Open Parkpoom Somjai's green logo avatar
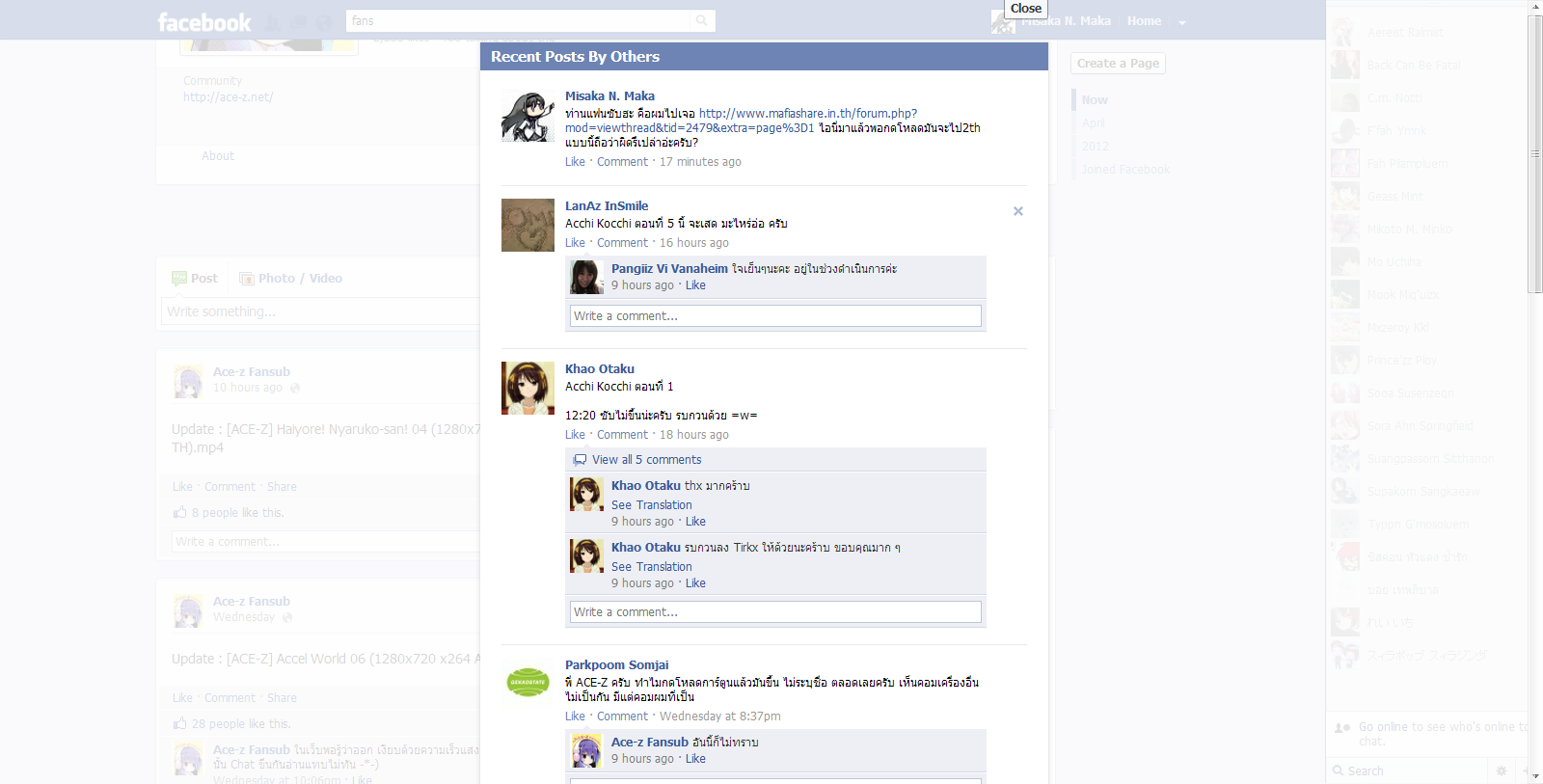 point(528,683)
